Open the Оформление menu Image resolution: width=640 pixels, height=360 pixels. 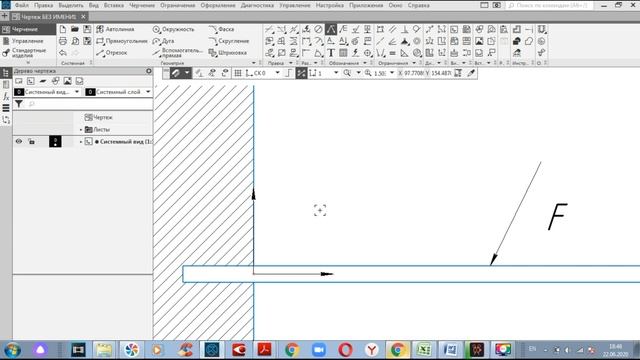pyautogui.click(x=218, y=5)
